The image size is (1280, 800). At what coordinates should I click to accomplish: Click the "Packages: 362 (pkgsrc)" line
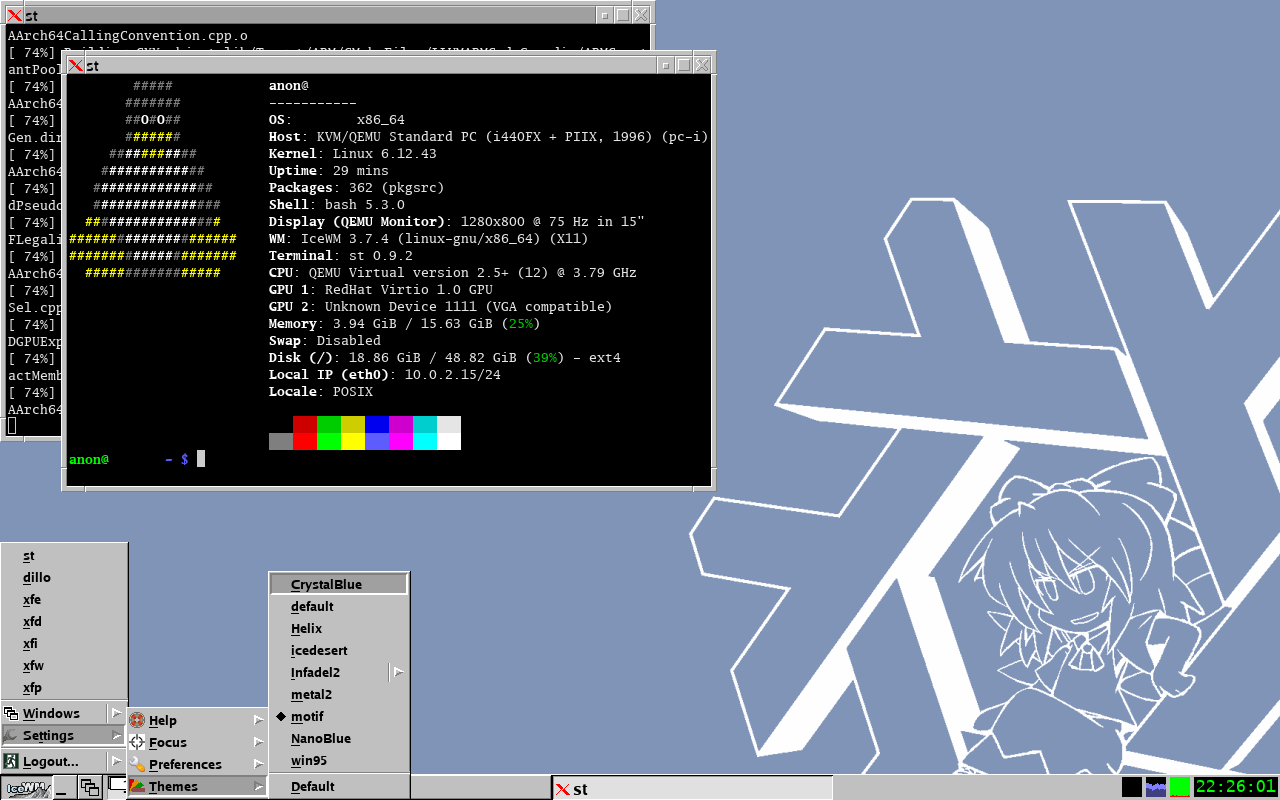(x=357, y=188)
